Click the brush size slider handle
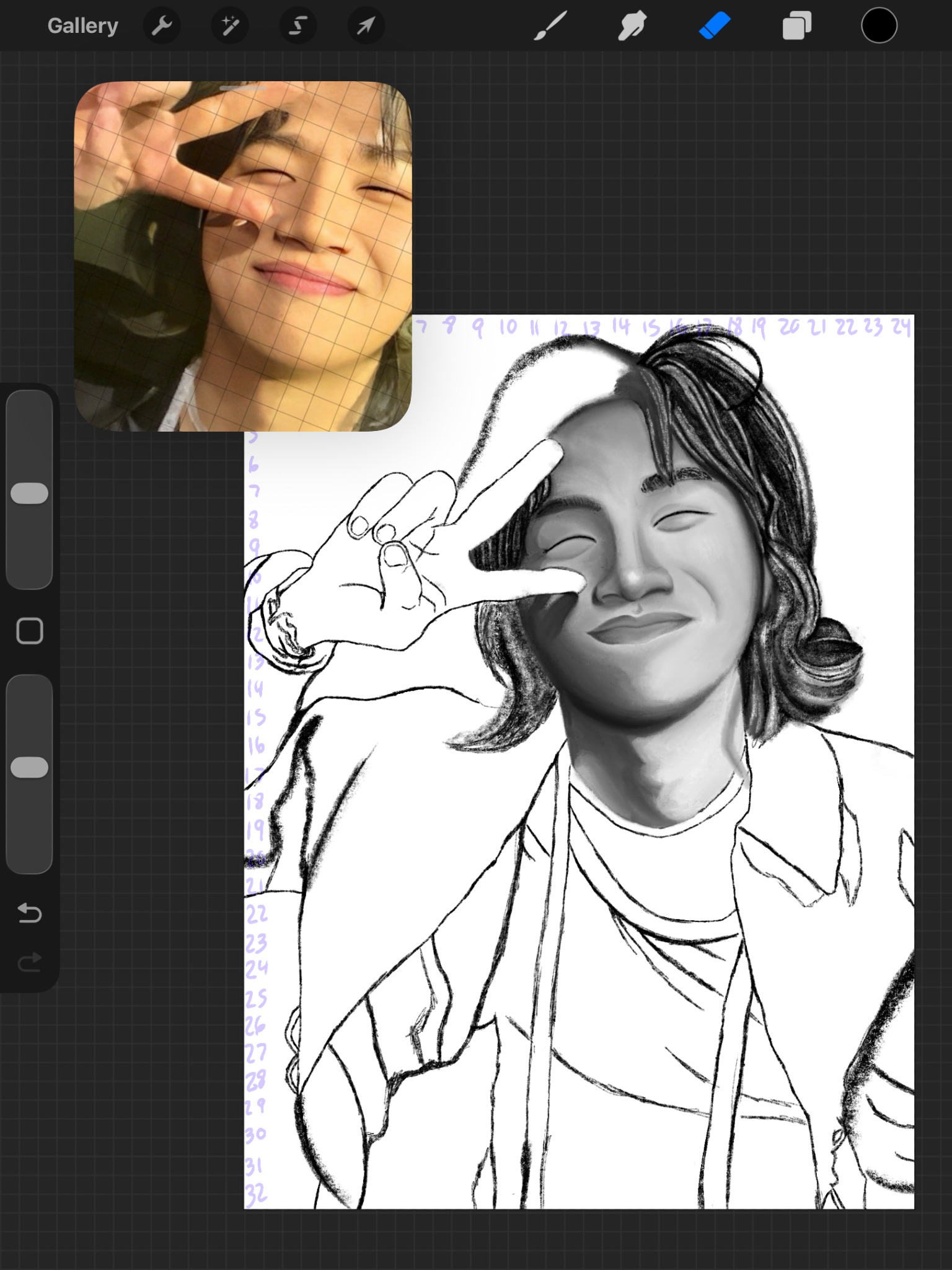Screen dimensions: 952x1270 coord(29,493)
